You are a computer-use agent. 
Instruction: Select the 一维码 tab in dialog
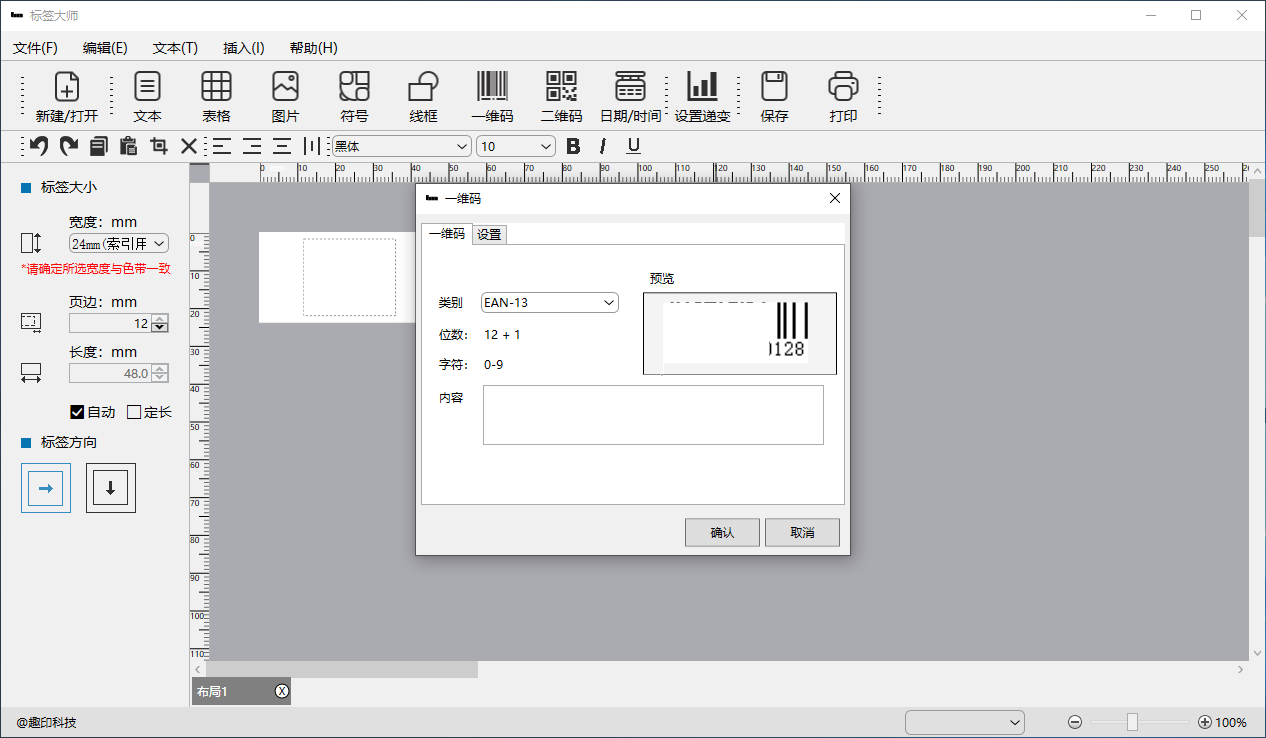click(x=447, y=234)
